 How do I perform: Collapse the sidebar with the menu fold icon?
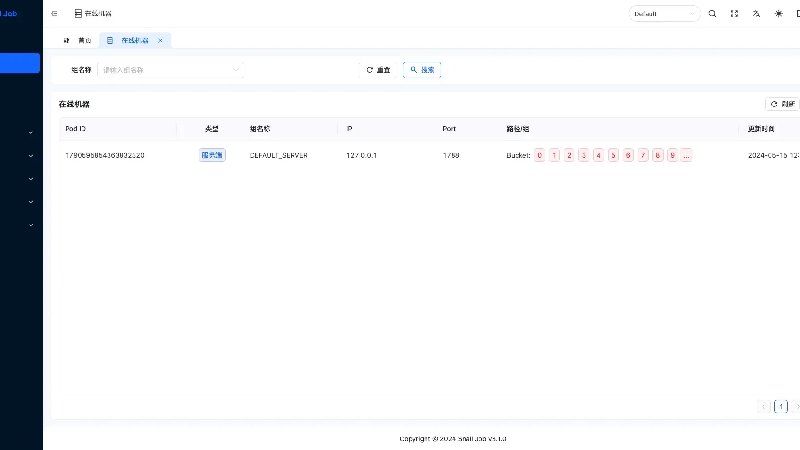point(54,14)
